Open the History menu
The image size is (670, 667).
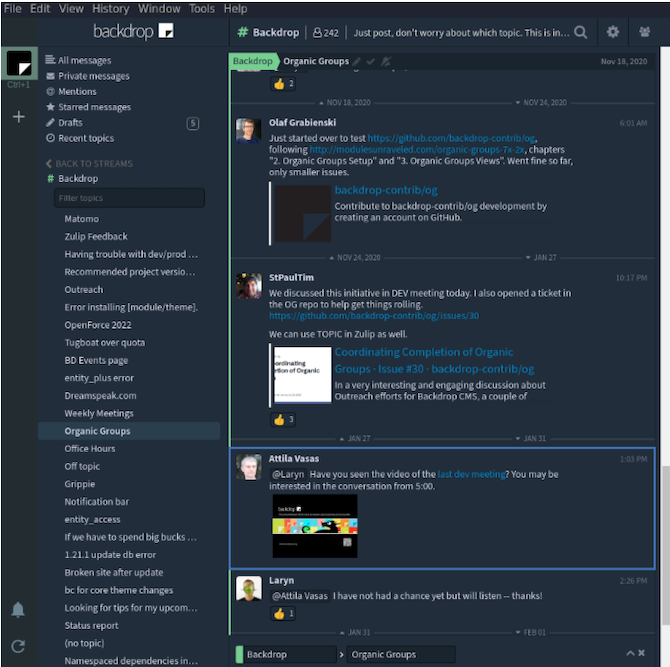point(110,8)
